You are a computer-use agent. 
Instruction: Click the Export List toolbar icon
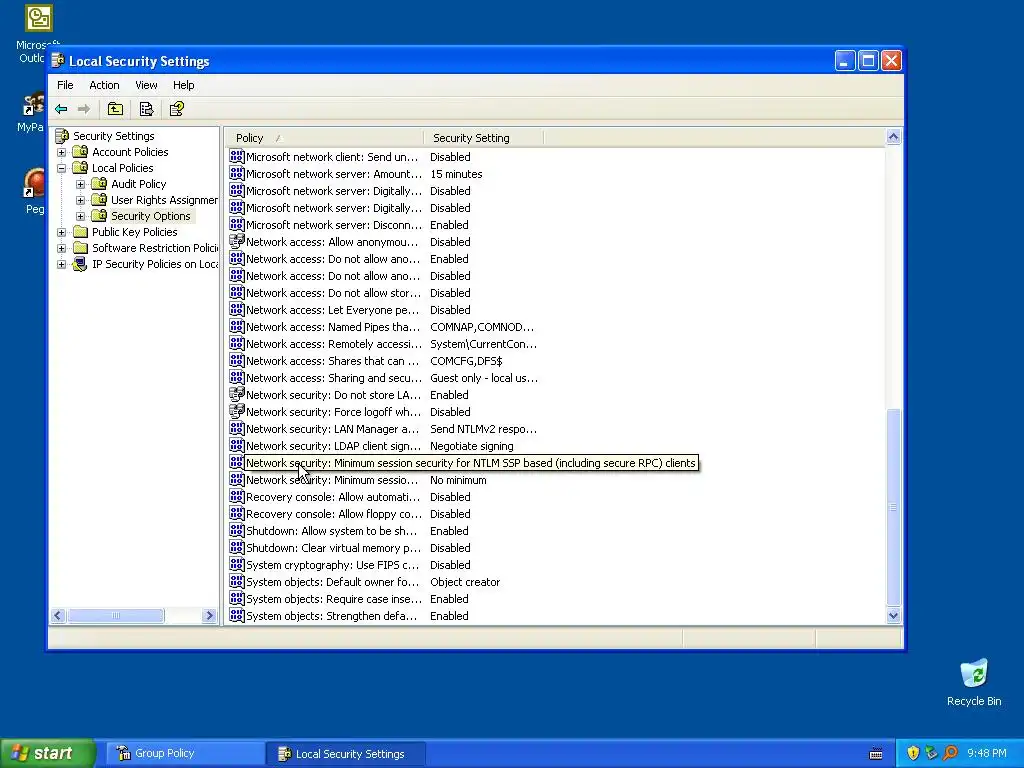146,109
